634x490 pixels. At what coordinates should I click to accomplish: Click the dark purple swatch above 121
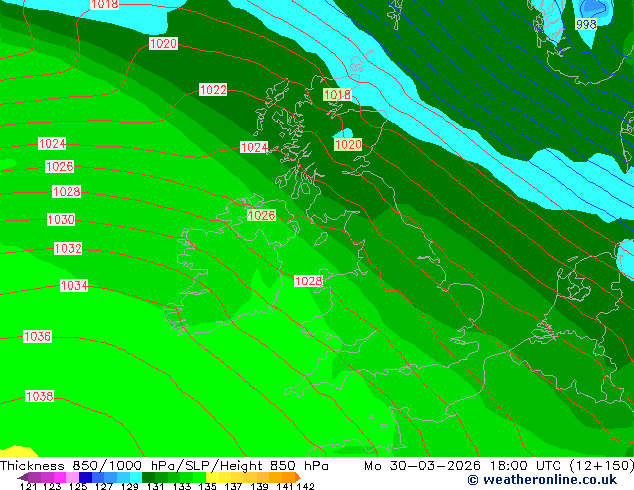tap(34, 477)
